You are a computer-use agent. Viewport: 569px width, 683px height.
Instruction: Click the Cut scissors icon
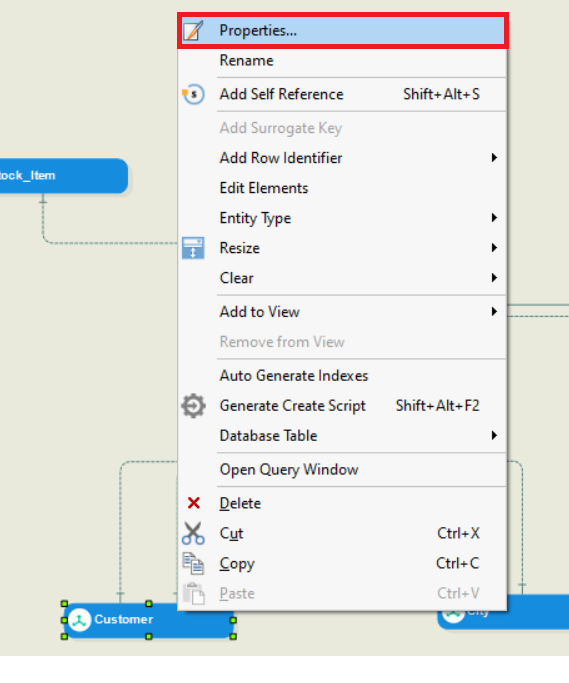coord(193,533)
